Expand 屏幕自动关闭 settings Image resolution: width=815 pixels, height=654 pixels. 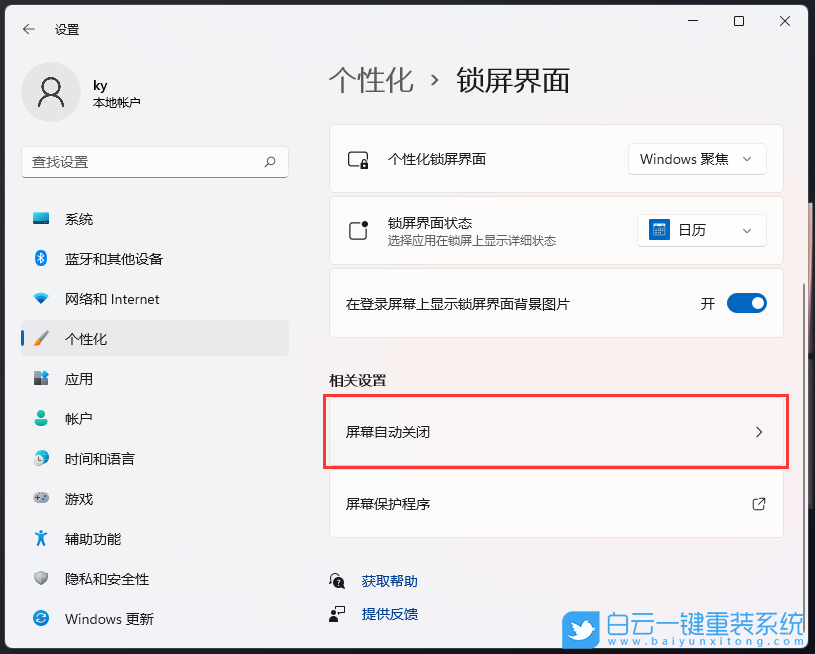pos(555,433)
